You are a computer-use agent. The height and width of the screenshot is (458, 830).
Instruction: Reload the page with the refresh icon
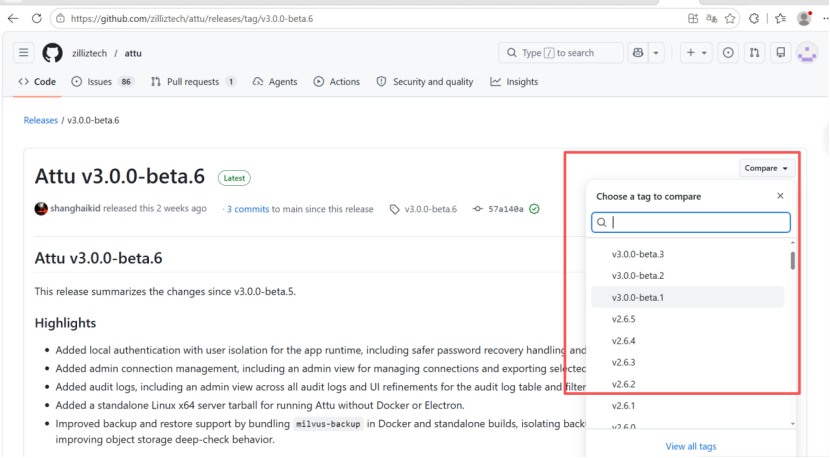[x=37, y=19]
